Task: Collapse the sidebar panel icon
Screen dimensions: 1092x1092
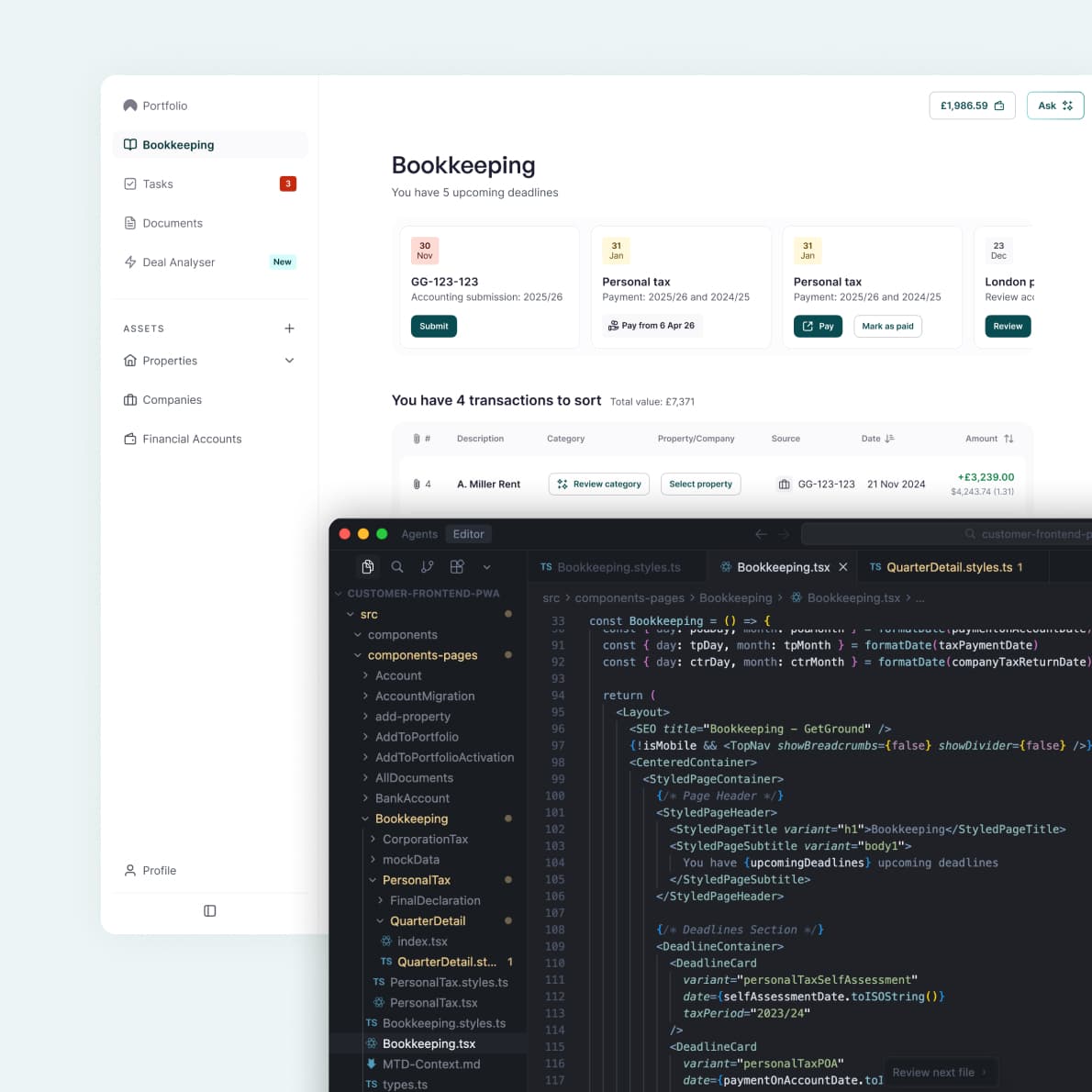Action: coord(209,911)
